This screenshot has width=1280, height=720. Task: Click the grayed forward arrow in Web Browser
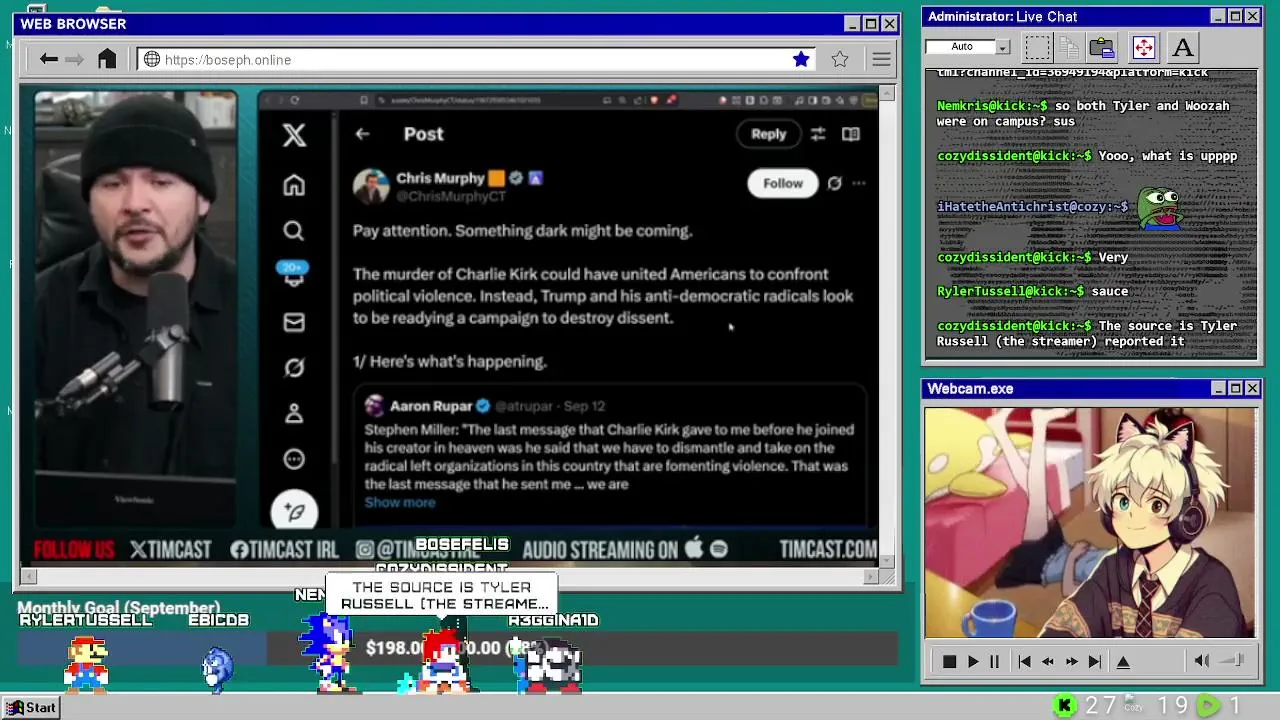[x=75, y=59]
